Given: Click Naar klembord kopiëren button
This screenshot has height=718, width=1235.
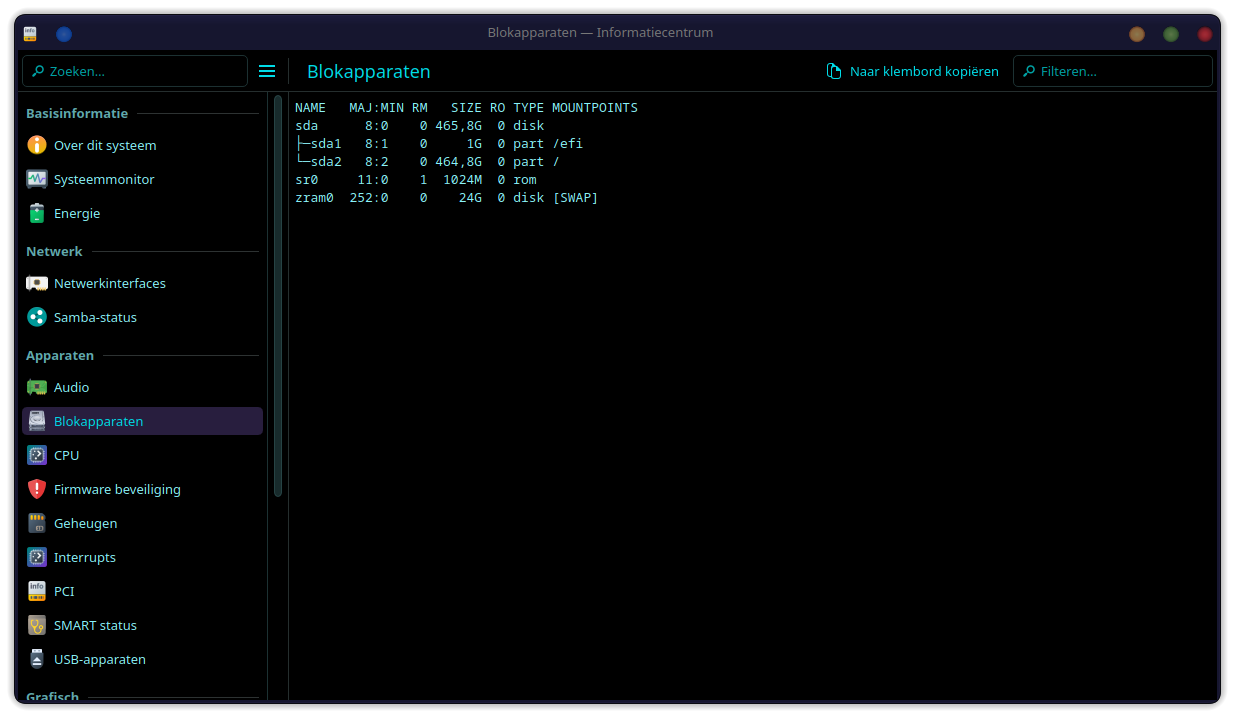Looking at the screenshot, I should [x=912, y=71].
